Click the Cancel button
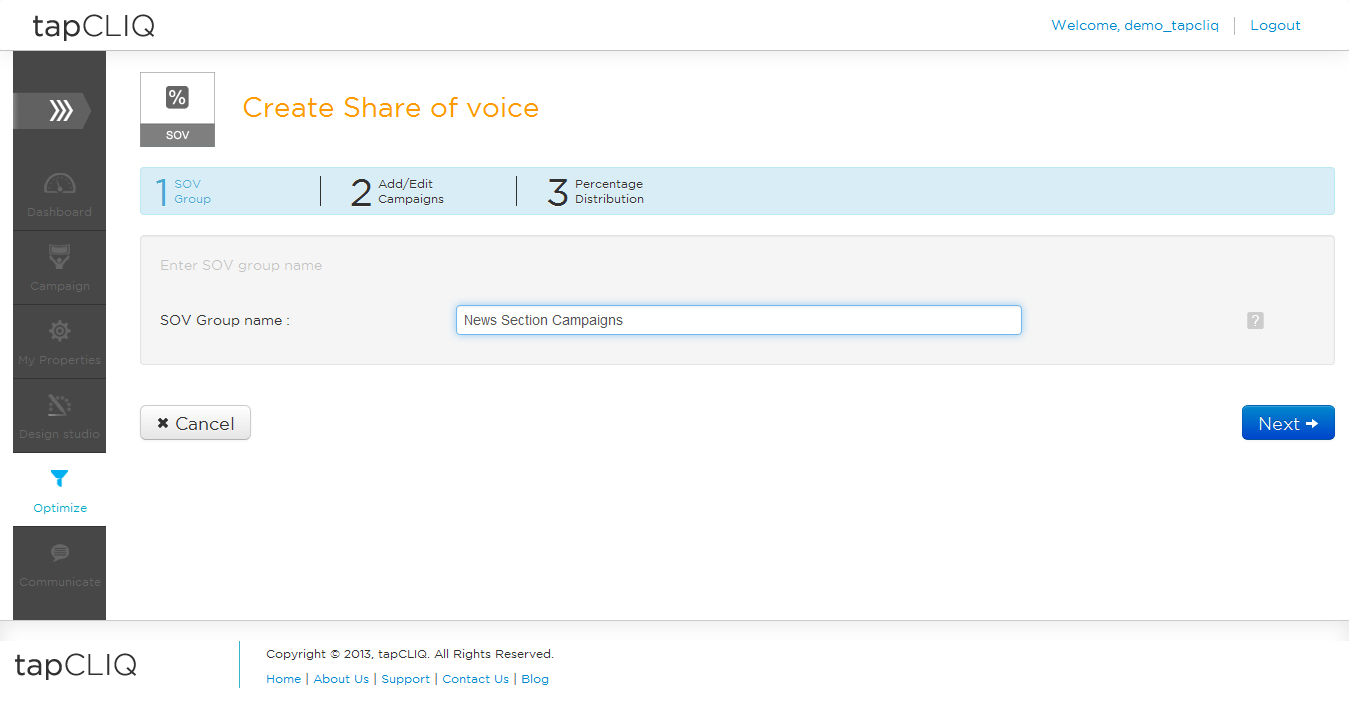The image size is (1349, 711). click(195, 423)
